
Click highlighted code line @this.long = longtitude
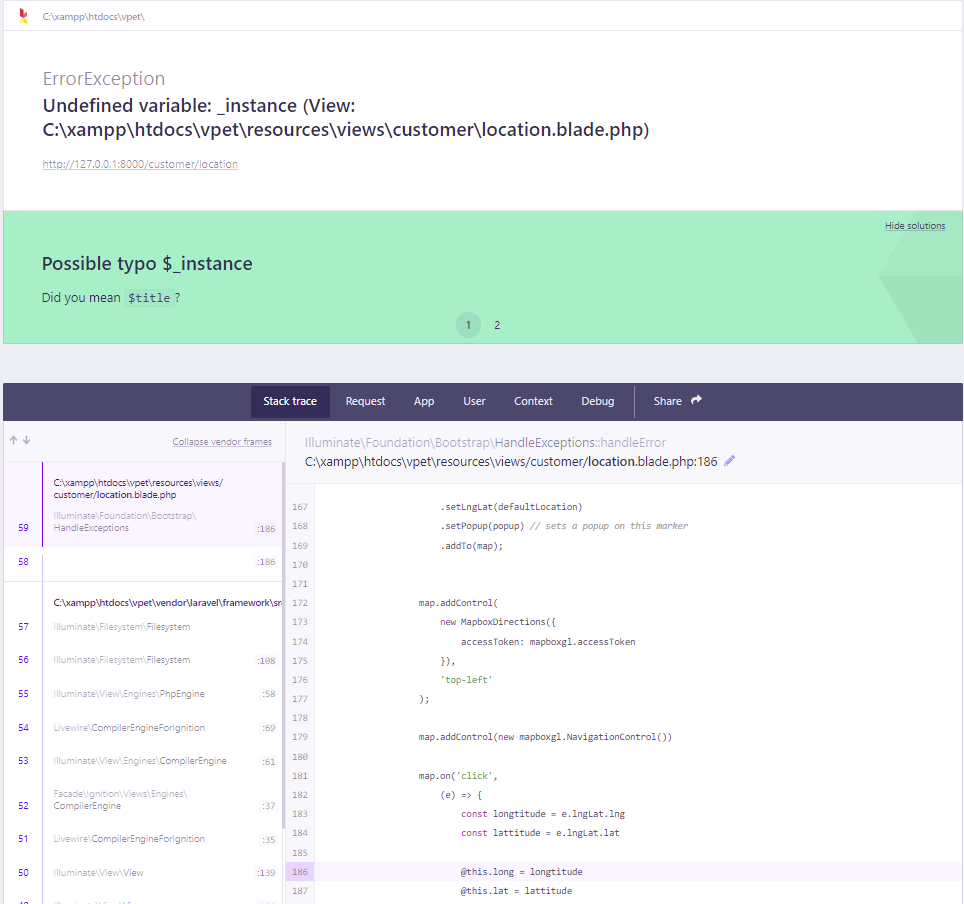[x=521, y=871]
